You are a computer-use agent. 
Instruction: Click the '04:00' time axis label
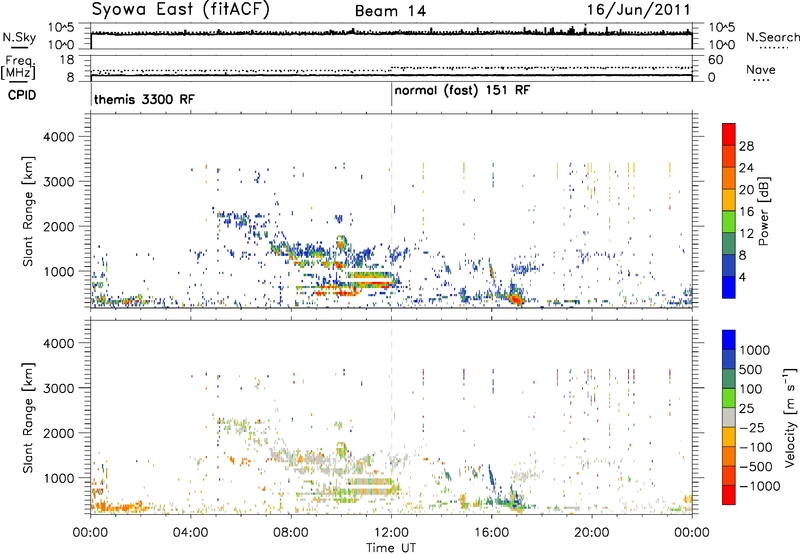(x=190, y=533)
